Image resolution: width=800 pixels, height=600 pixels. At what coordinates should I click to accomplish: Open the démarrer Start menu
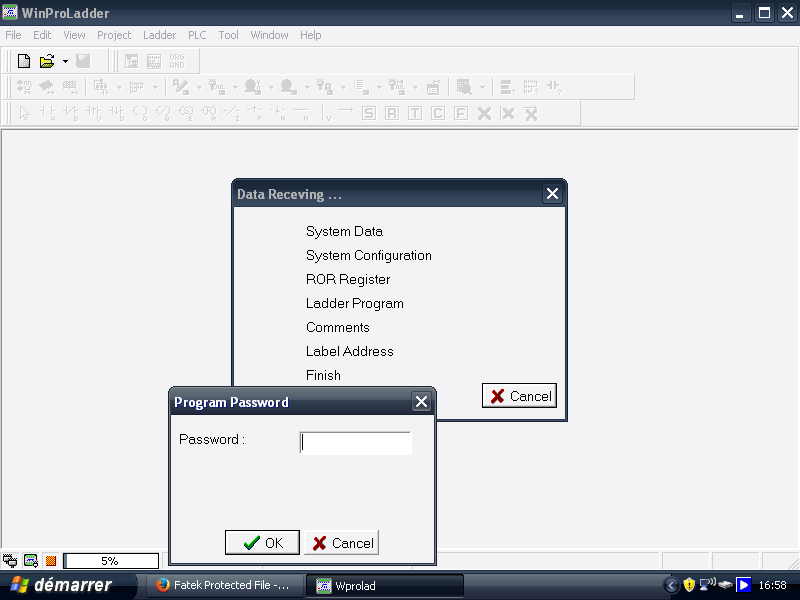(68, 585)
